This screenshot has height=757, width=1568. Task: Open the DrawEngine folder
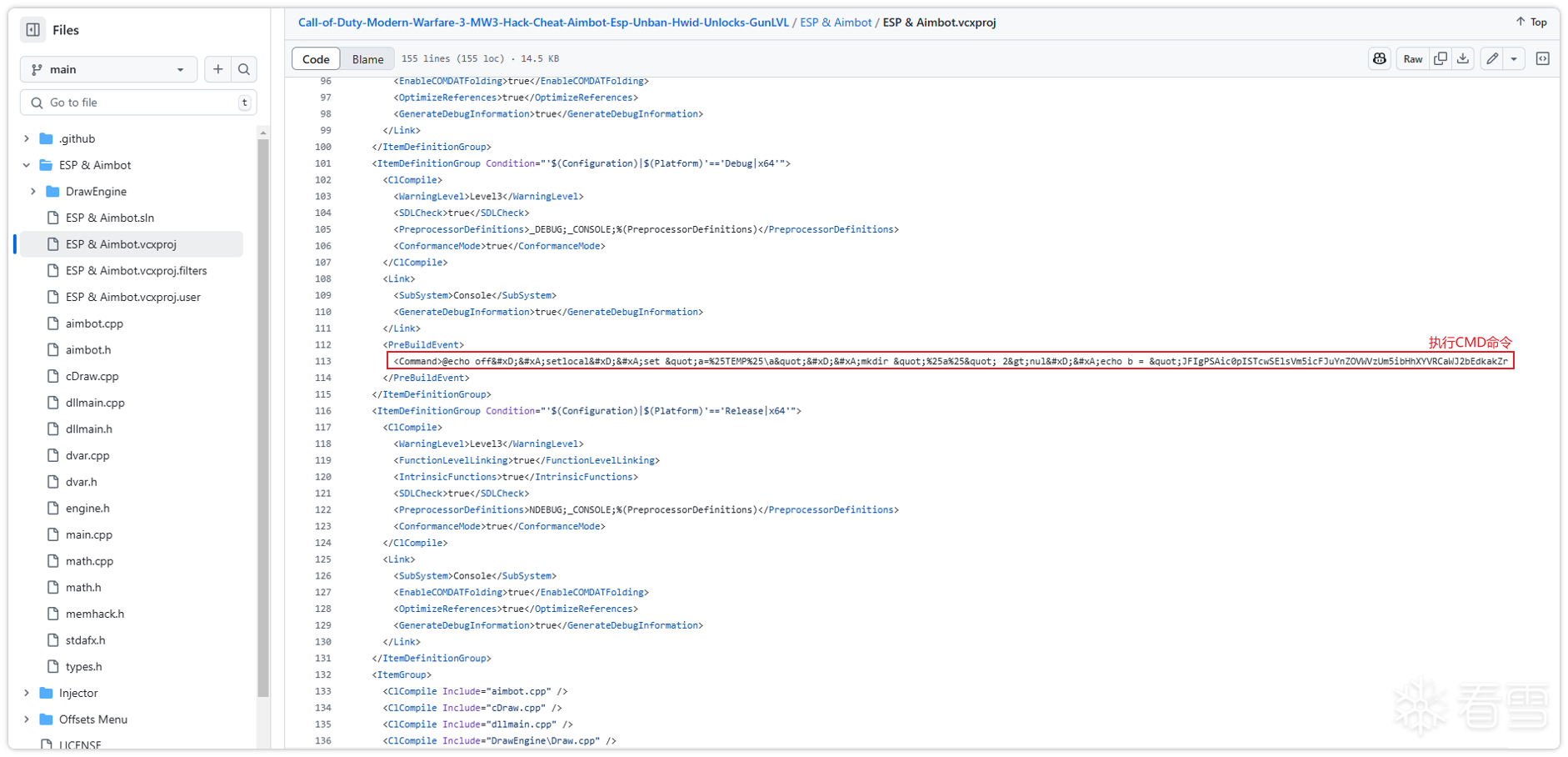tap(96, 192)
